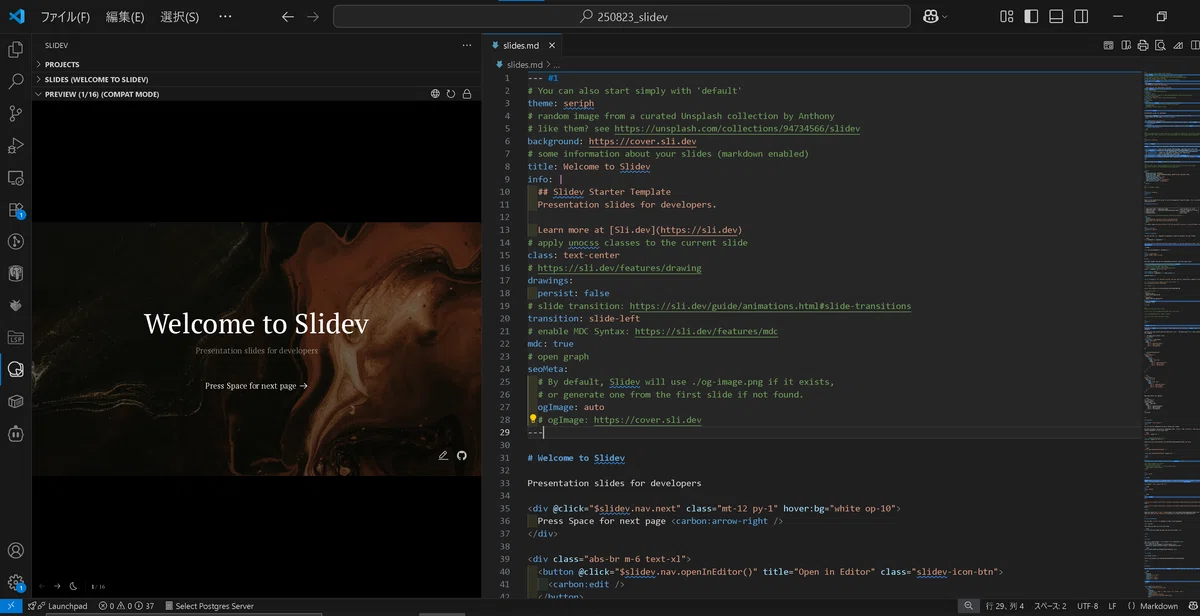Open the Run and Debug view
This screenshot has height=616, width=1200.
click(16, 145)
